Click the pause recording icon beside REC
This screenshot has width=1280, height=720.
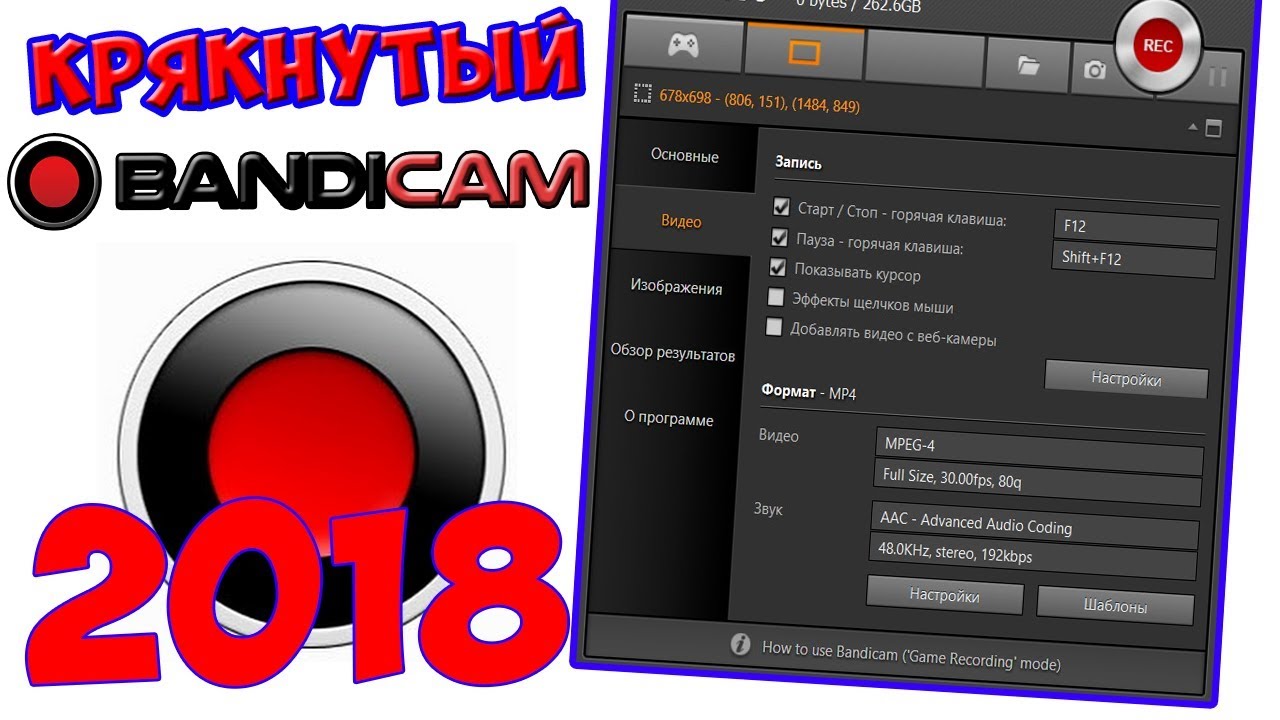pyautogui.click(x=1217, y=77)
